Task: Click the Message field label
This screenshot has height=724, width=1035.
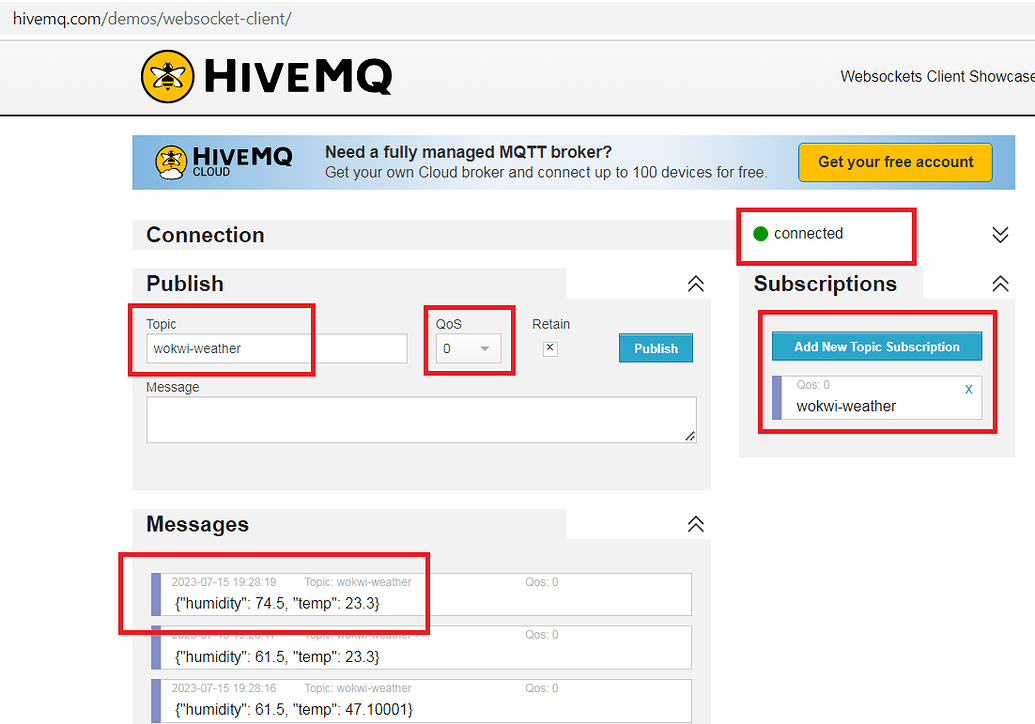Action: tap(173, 387)
